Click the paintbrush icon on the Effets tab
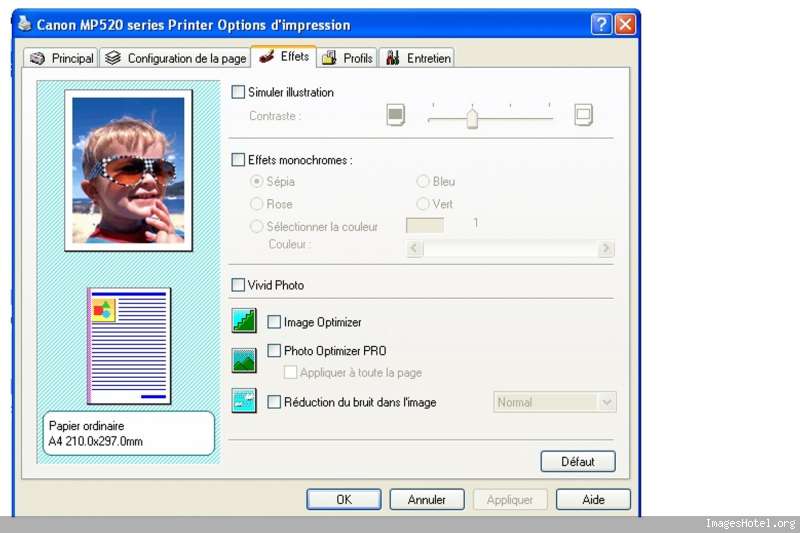 coord(266,56)
